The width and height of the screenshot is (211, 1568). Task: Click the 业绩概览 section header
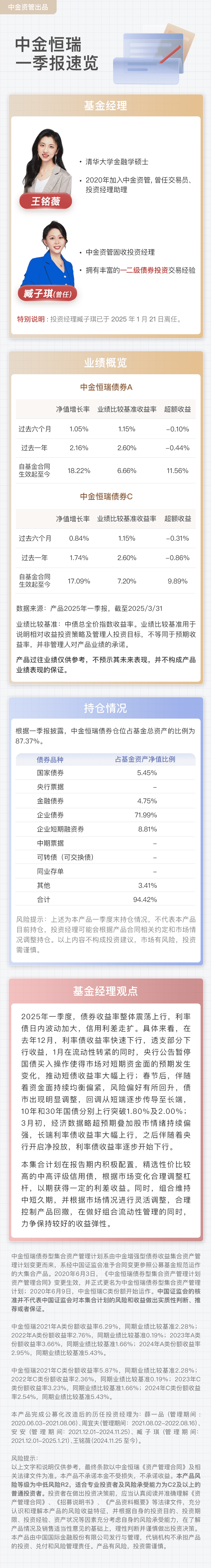tap(105, 363)
